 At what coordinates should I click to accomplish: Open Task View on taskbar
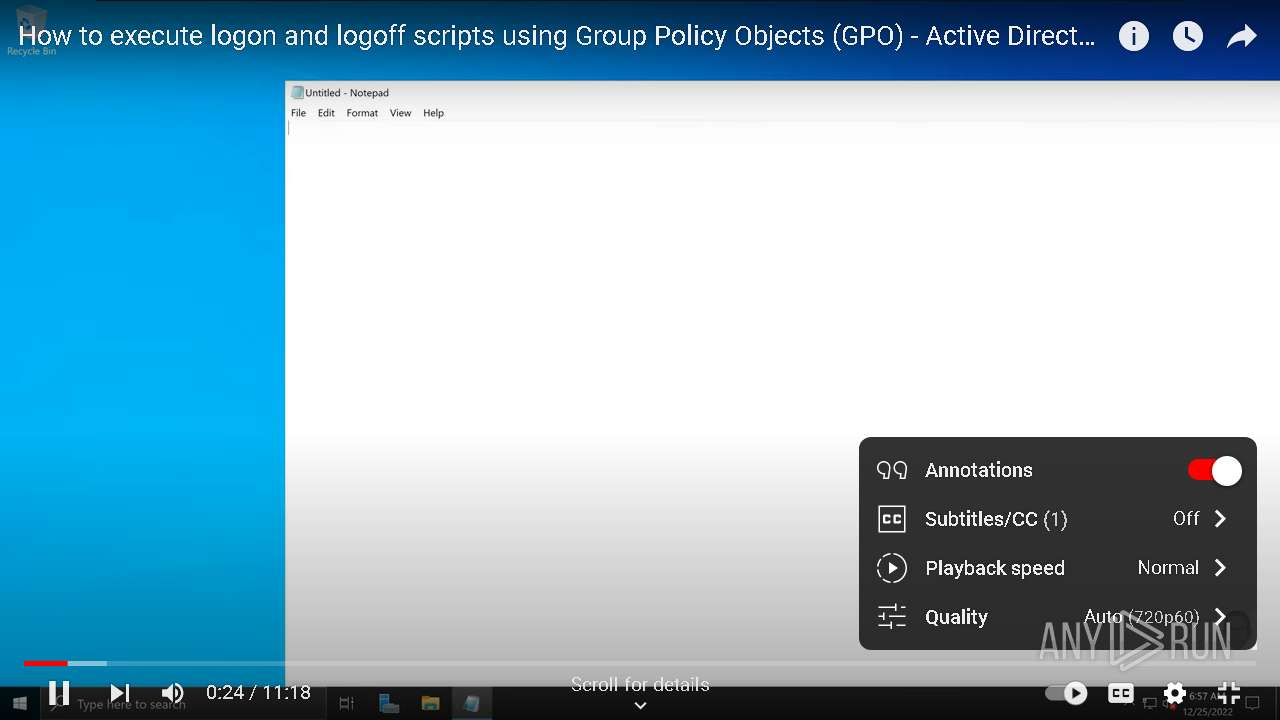point(347,704)
